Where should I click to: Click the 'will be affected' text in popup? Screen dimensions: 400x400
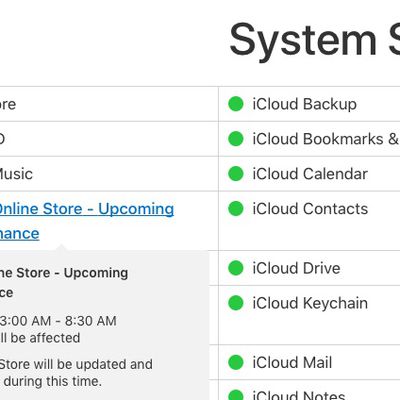pyautogui.click(x=40, y=338)
